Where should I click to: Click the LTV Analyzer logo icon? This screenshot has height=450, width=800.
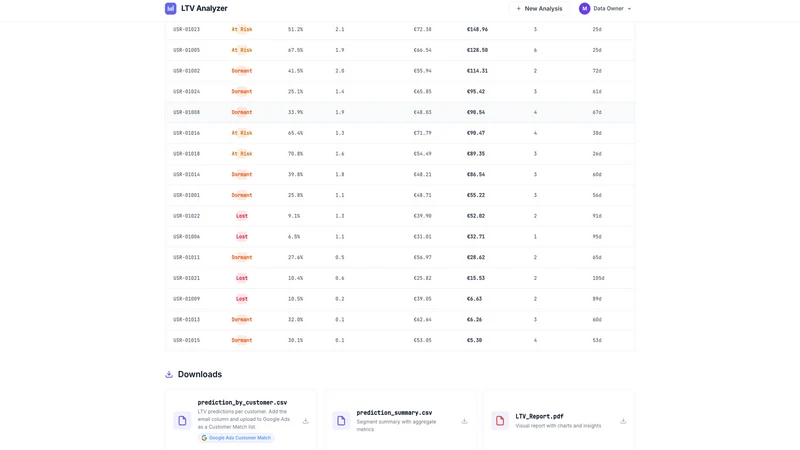pyautogui.click(x=170, y=8)
